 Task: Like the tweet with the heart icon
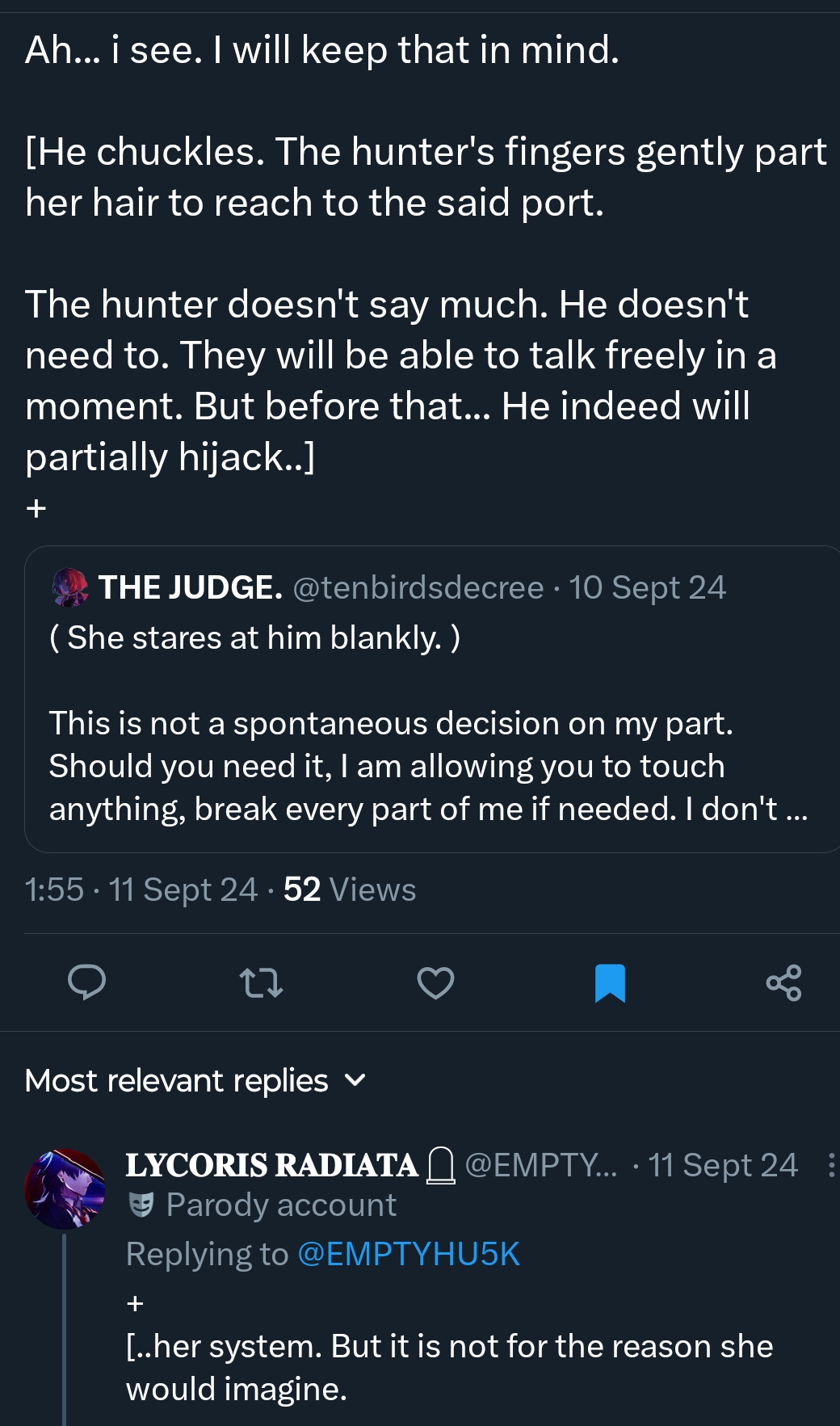tap(435, 982)
